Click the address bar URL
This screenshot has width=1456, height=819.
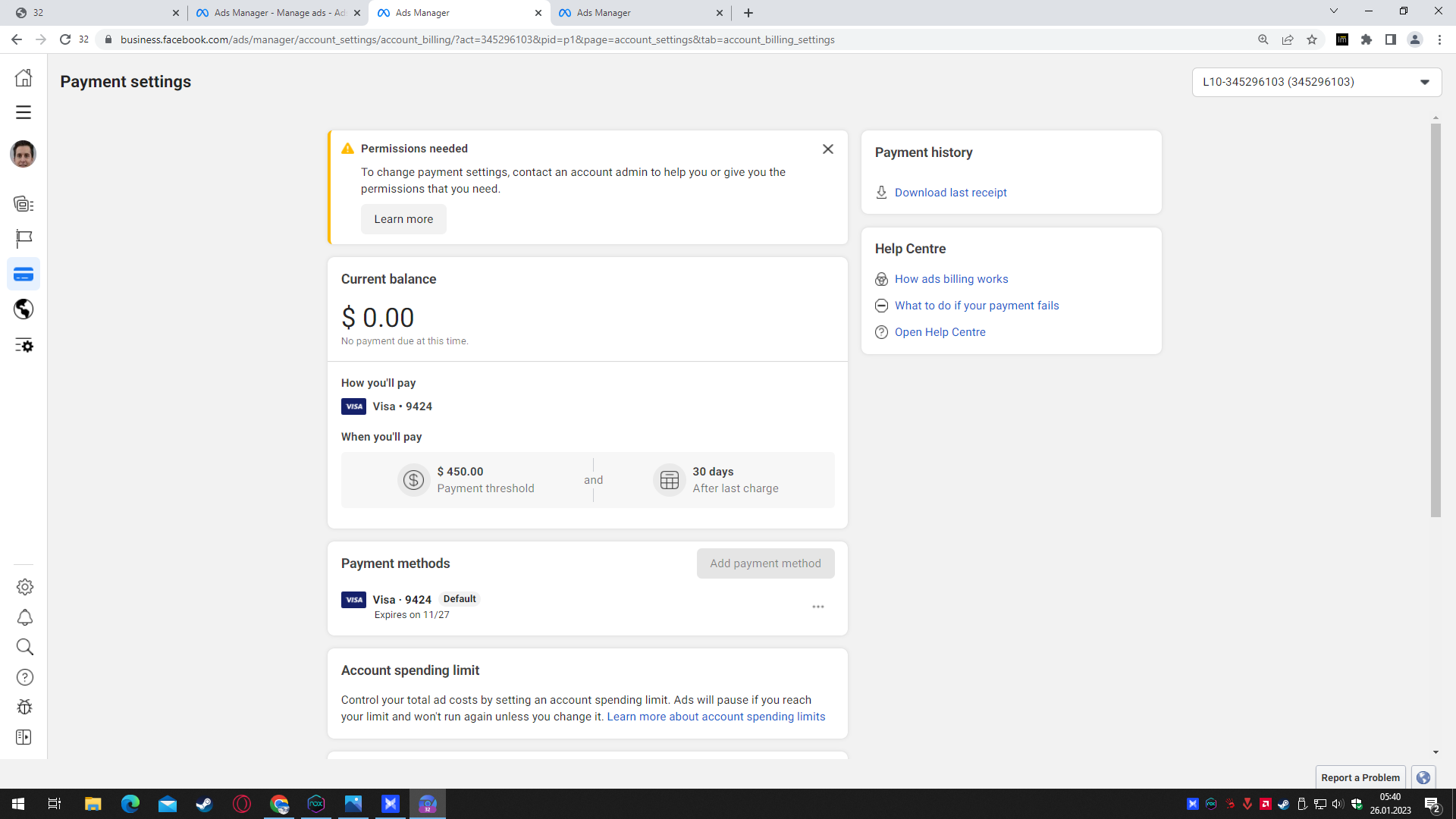tap(477, 39)
